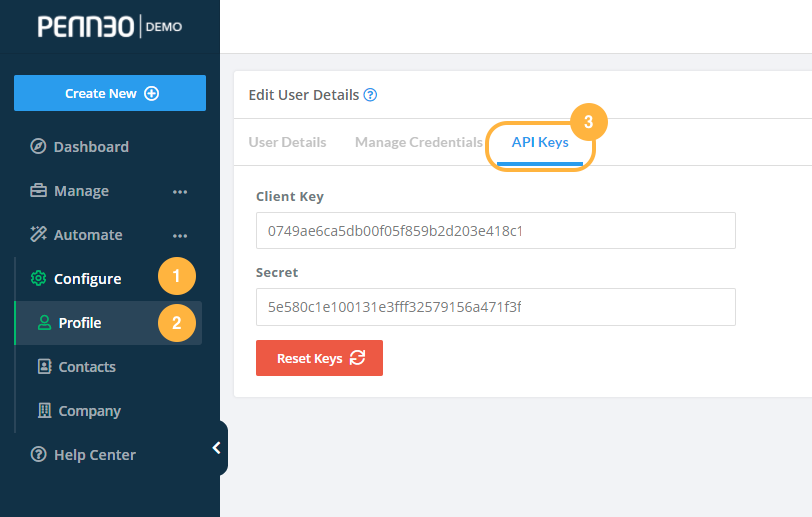Click the plus icon in Create New
This screenshot has width=812, height=517.
coord(152,93)
